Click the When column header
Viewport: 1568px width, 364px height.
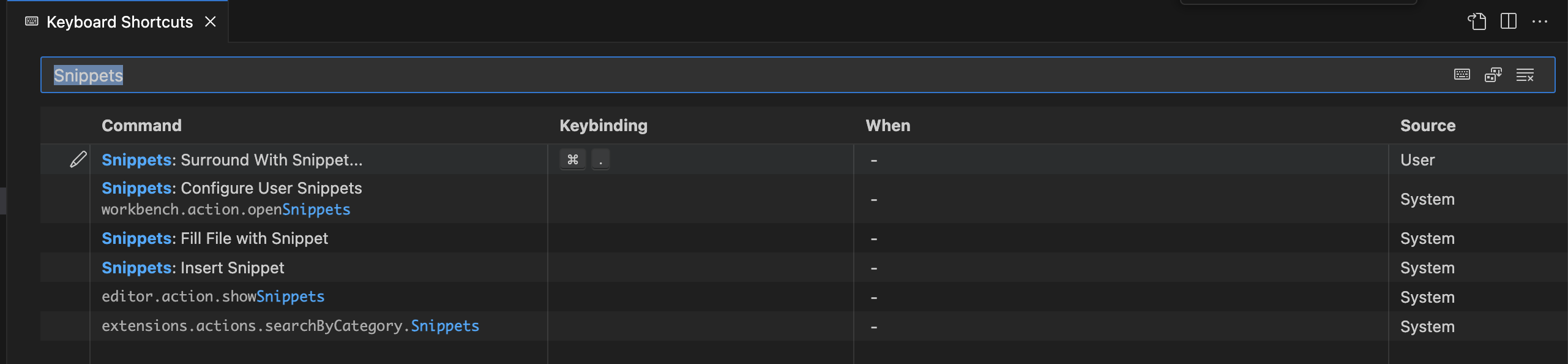point(888,125)
